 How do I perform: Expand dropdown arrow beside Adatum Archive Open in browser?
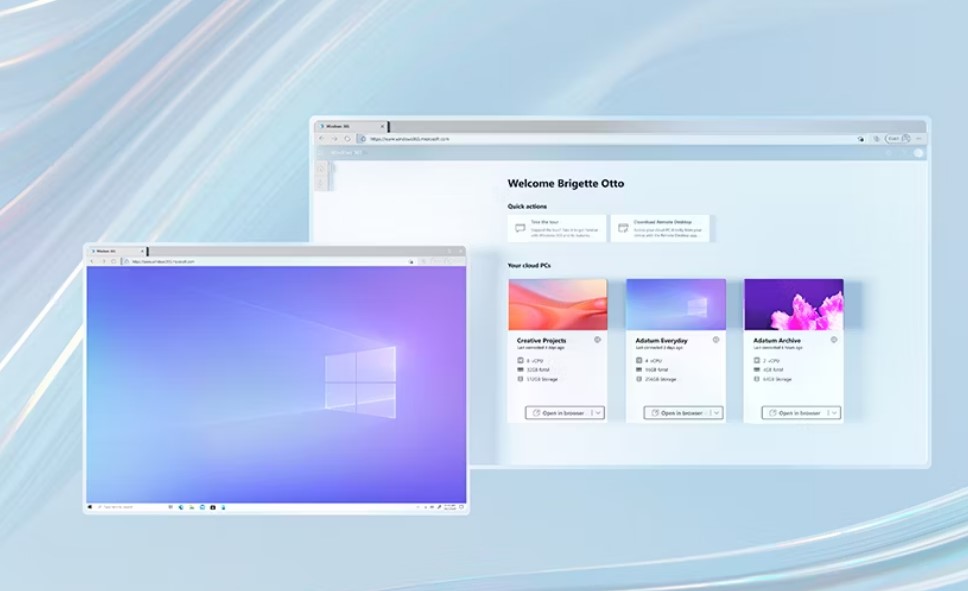pyautogui.click(x=834, y=412)
